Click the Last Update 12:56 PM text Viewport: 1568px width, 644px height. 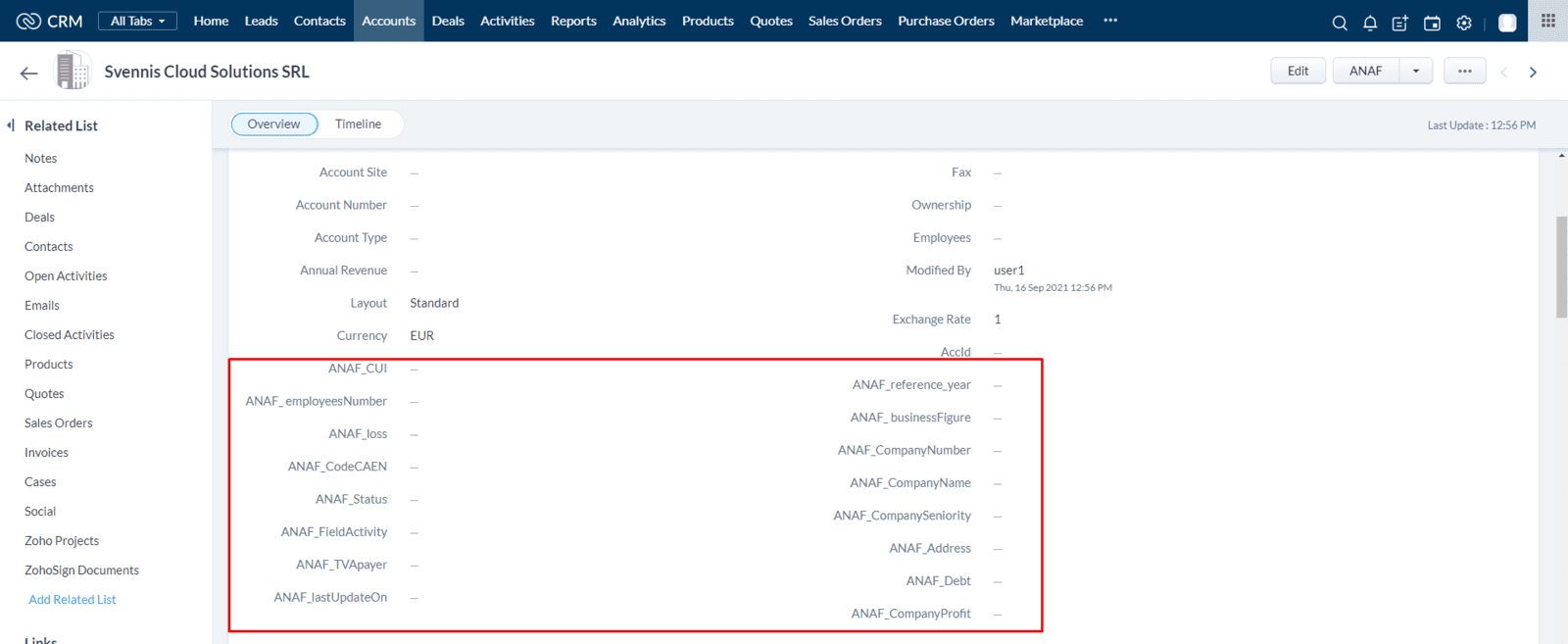(x=1482, y=125)
